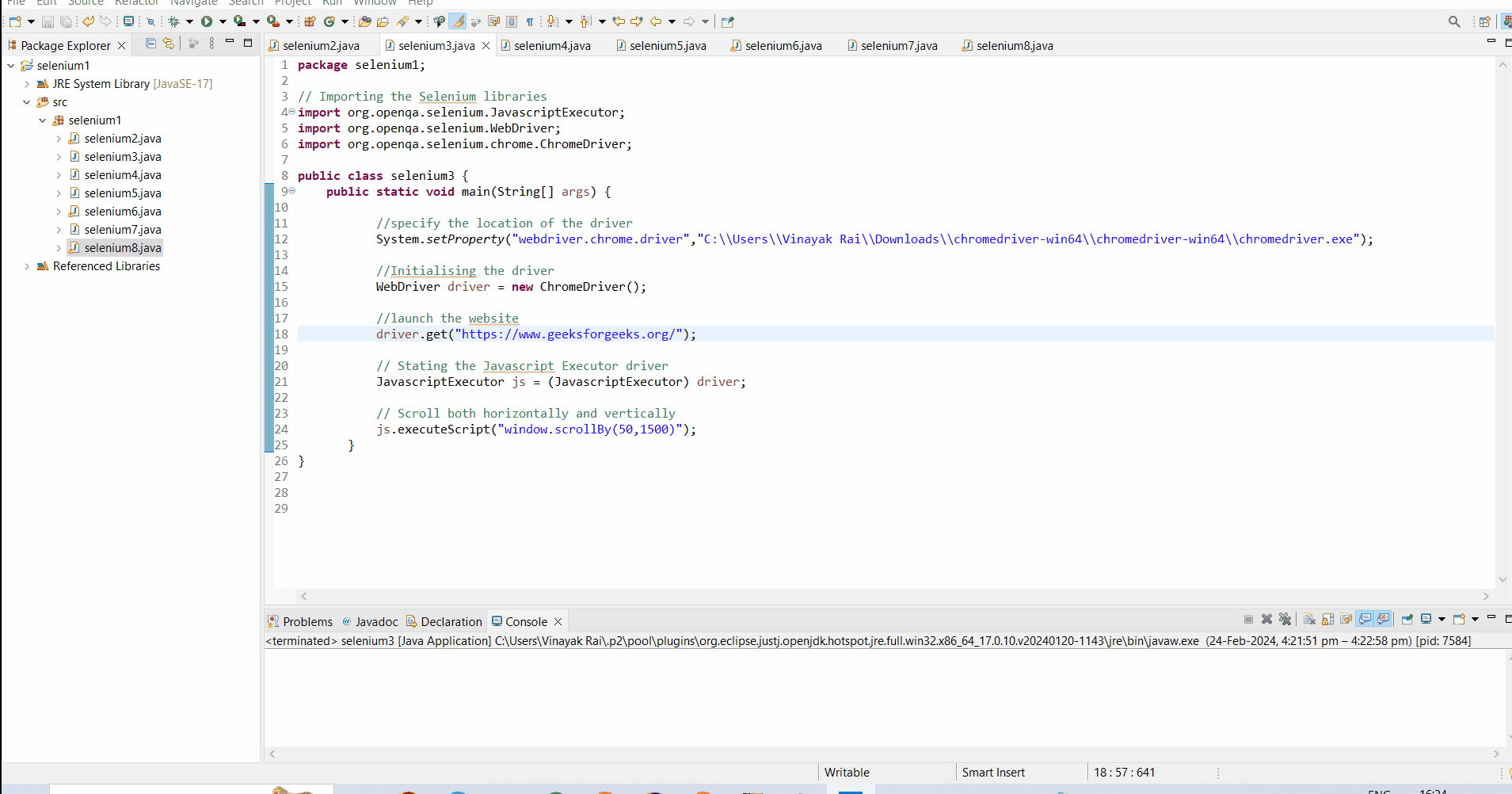Click the Display Selected Console icon
The width and height of the screenshot is (1512, 794).
click(x=1426, y=619)
